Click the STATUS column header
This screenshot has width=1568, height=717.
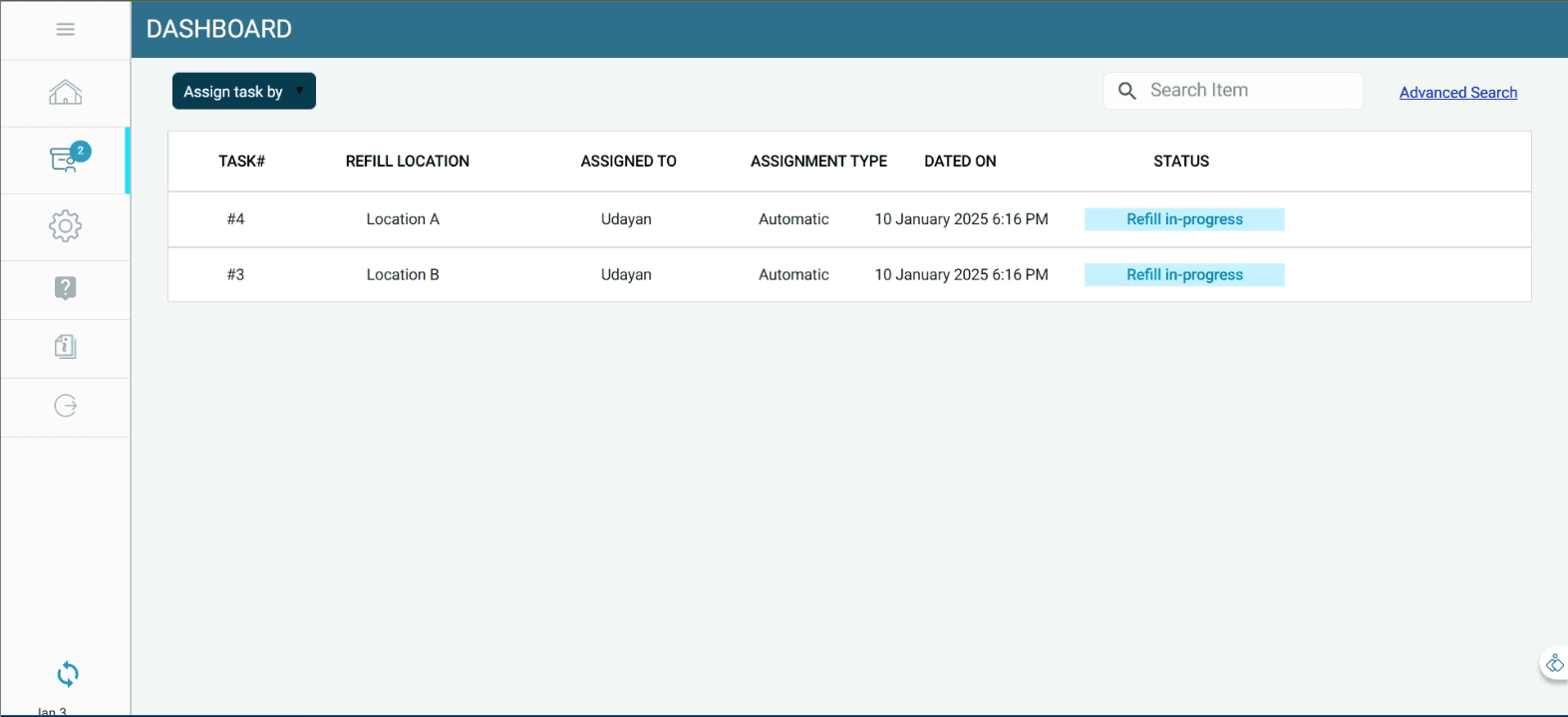tap(1181, 162)
